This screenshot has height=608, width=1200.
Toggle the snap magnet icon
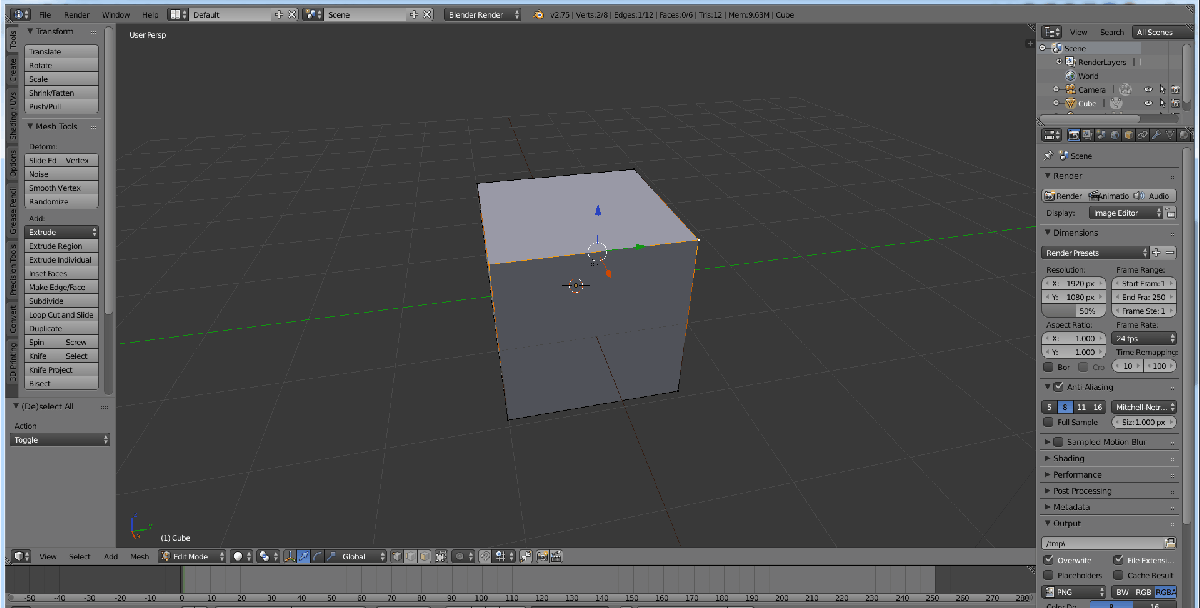pos(484,556)
